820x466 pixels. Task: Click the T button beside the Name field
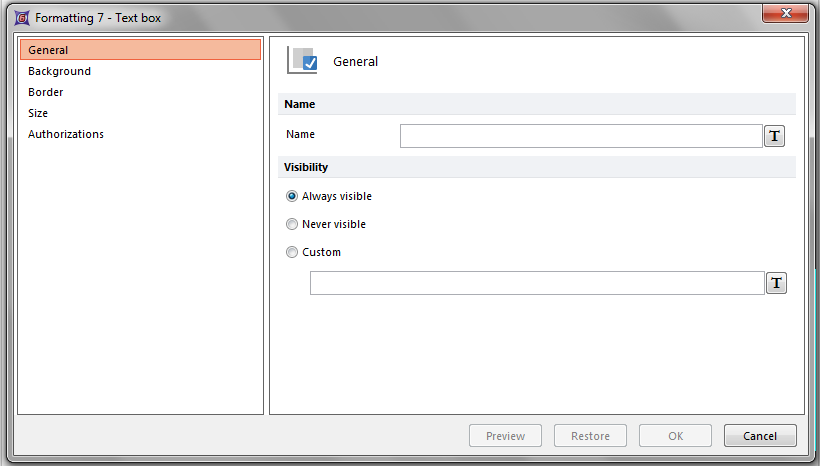click(x=774, y=136)
